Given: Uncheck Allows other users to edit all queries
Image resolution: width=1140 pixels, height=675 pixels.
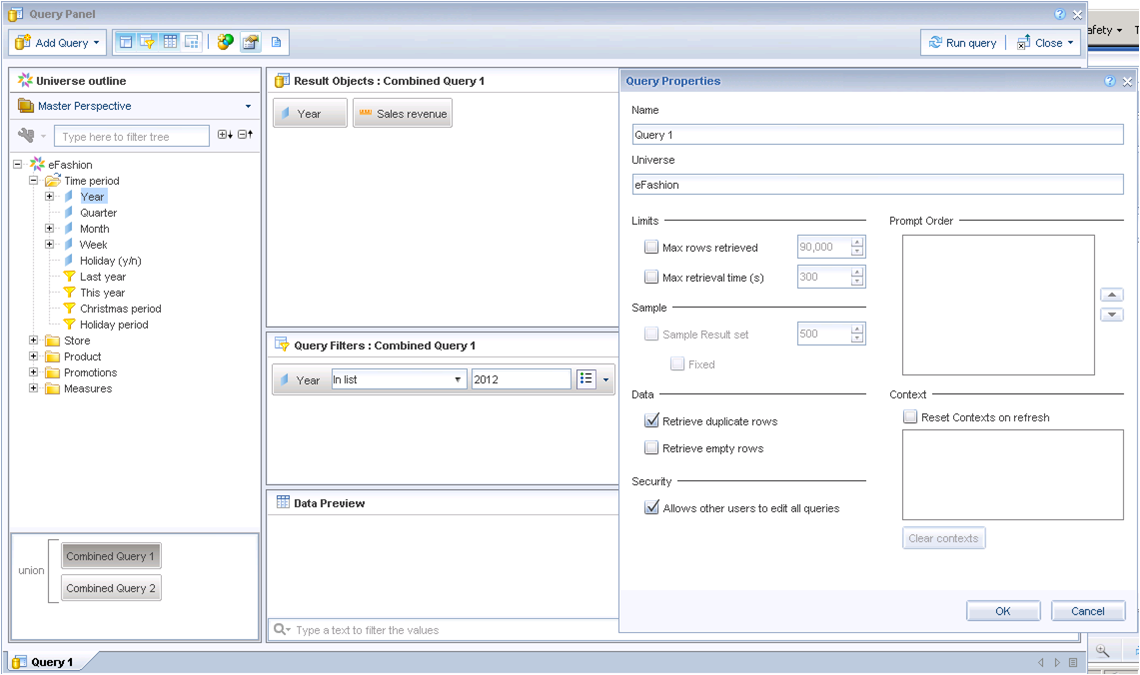Looking at the screenshot, I should click(652, 508).
